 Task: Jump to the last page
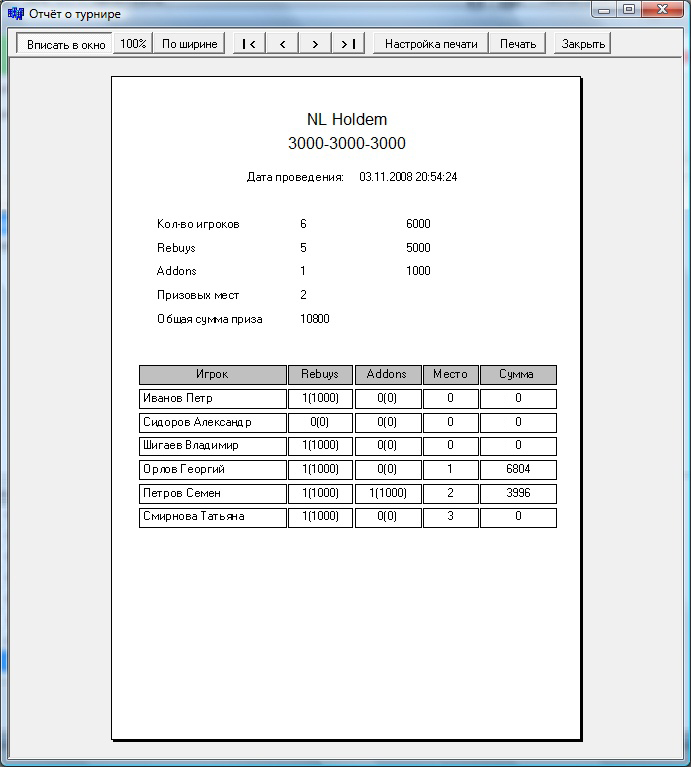click(349, 44)
